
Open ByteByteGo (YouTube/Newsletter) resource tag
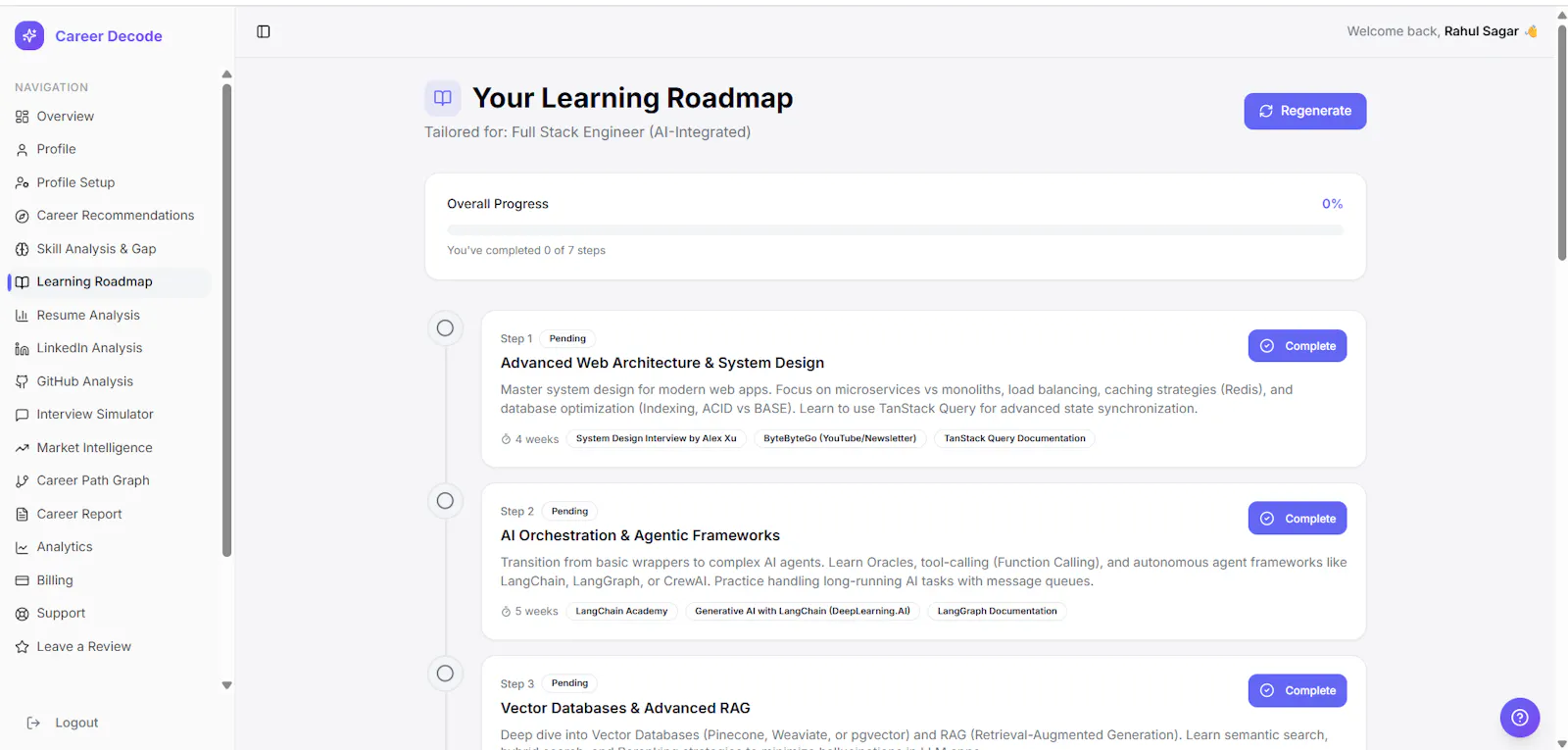[840, 439]
